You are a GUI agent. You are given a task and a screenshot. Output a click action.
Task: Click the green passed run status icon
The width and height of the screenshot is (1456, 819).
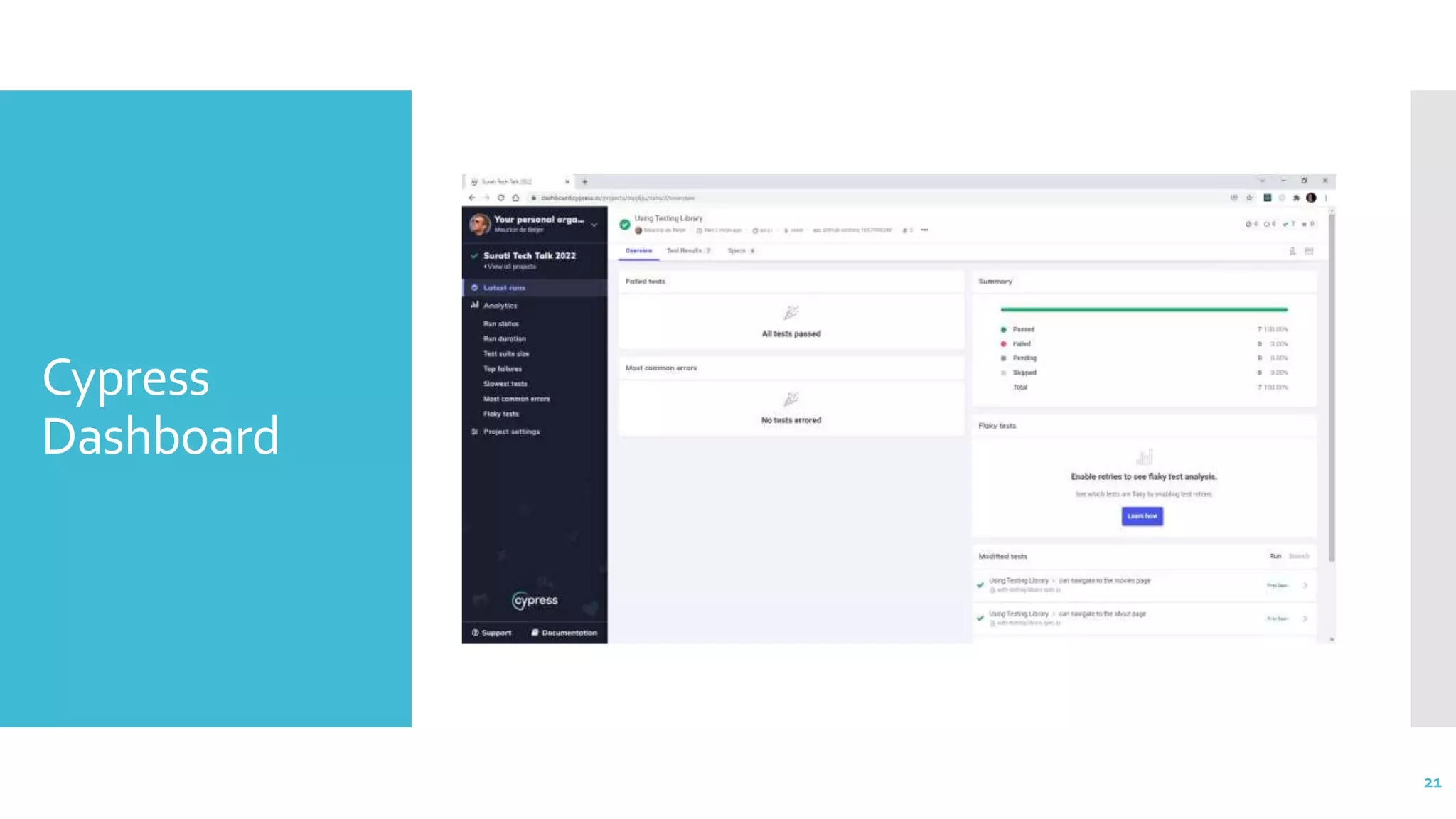pyautogui.click(x=624, y=225)
